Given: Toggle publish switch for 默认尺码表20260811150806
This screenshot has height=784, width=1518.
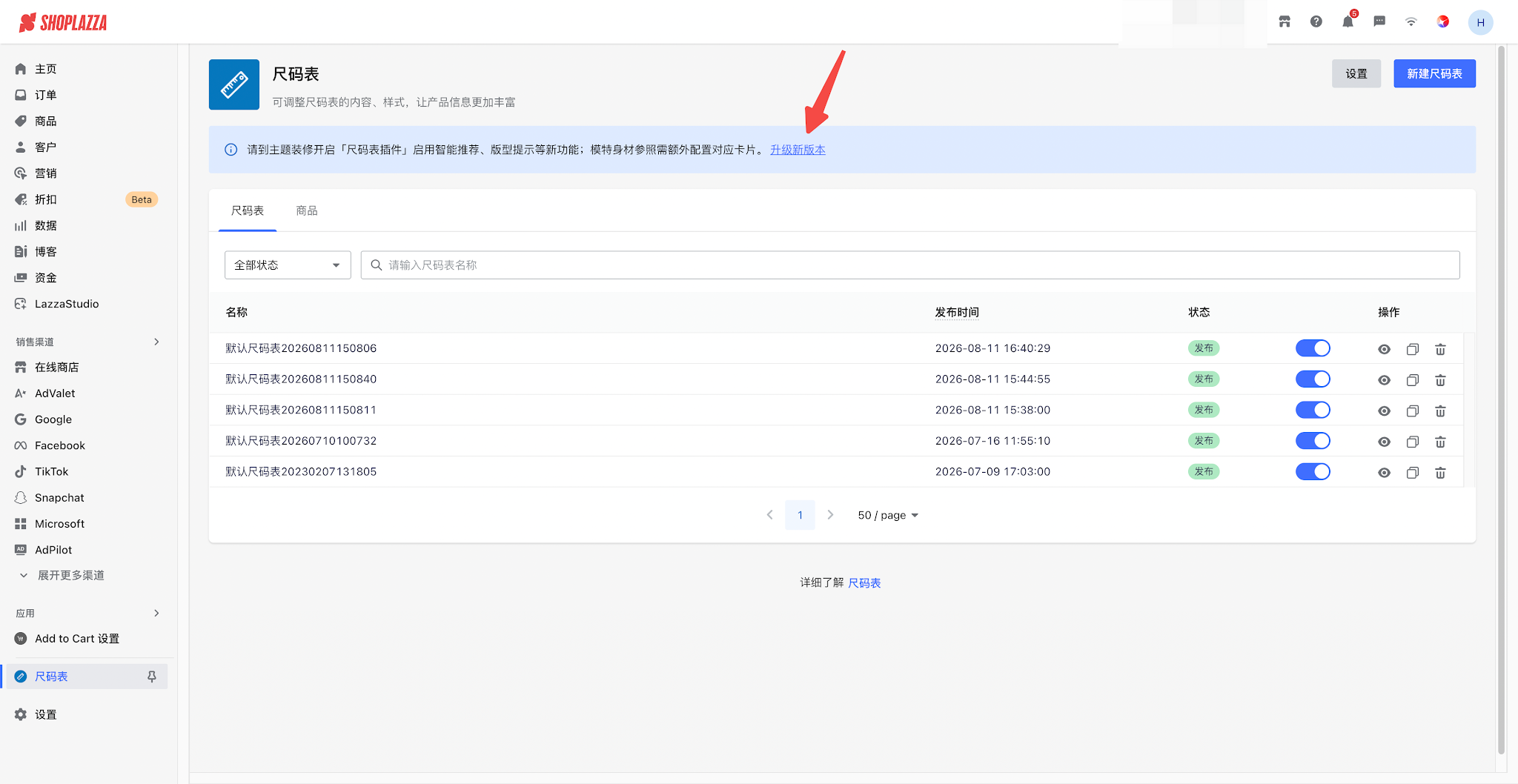Looking at the screenshot, I should (x=1313, y=348).
